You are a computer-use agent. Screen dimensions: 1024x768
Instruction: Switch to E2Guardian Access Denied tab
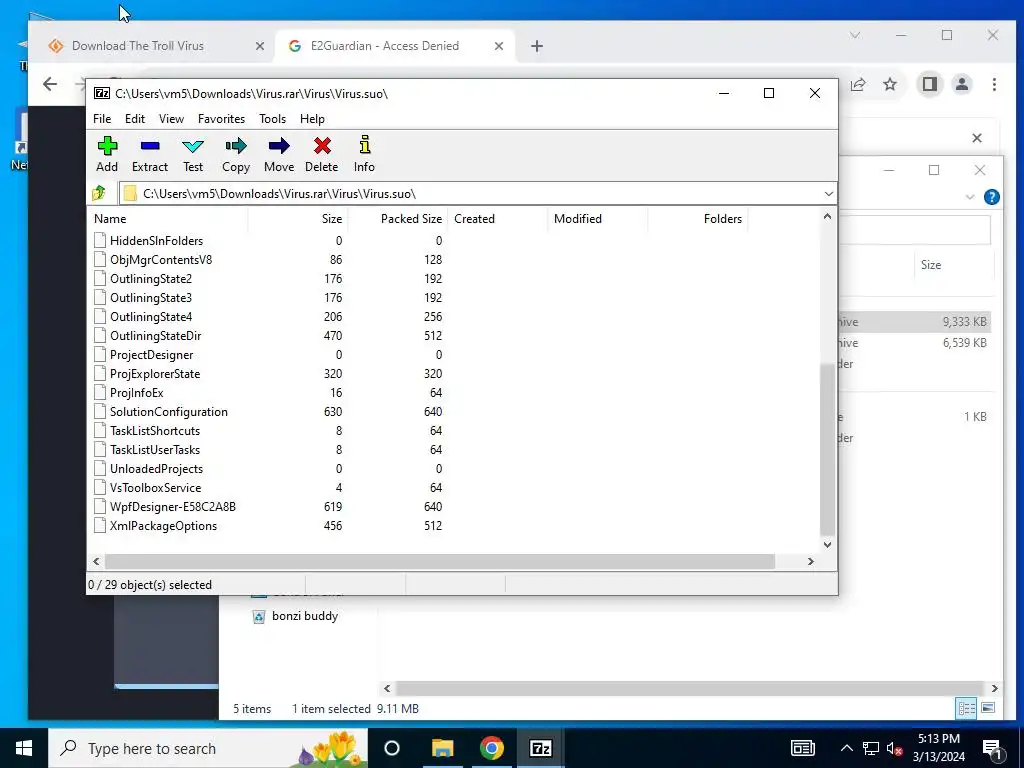pyautogui.click(x=385, y=46)
